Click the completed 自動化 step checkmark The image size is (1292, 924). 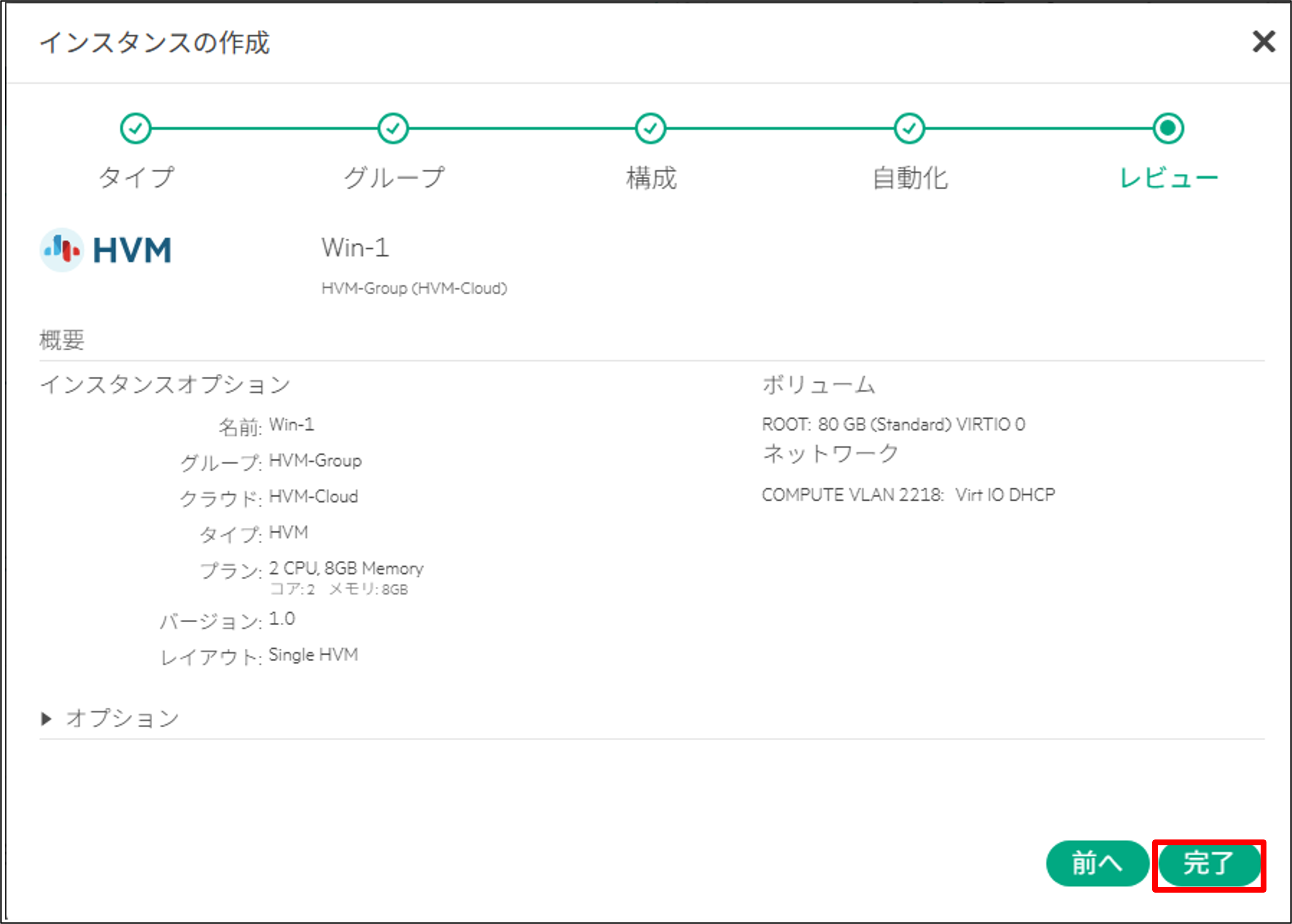(910, 128)
